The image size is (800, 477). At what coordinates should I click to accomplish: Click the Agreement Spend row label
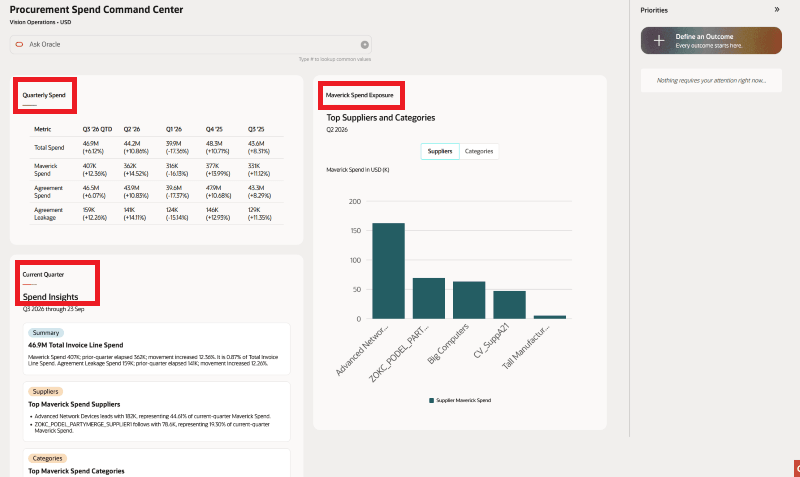pos(48,192)
